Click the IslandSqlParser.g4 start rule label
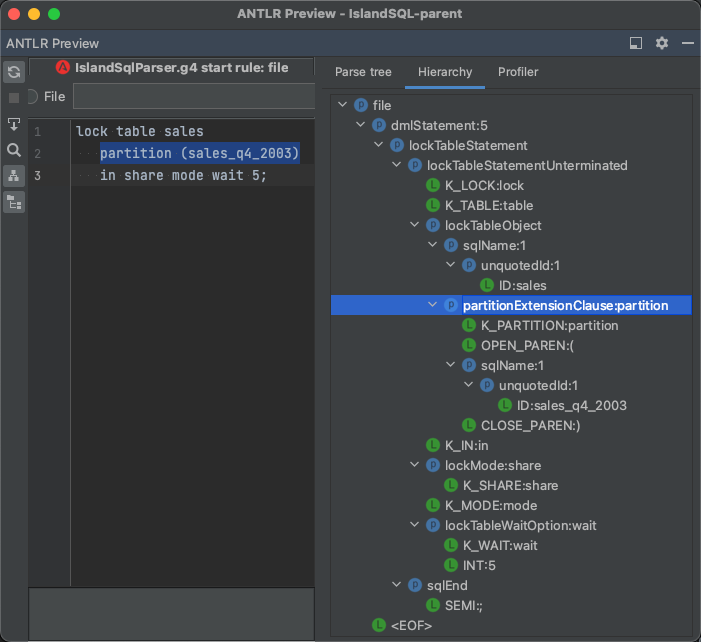701x642 pixels. (182, 68)
